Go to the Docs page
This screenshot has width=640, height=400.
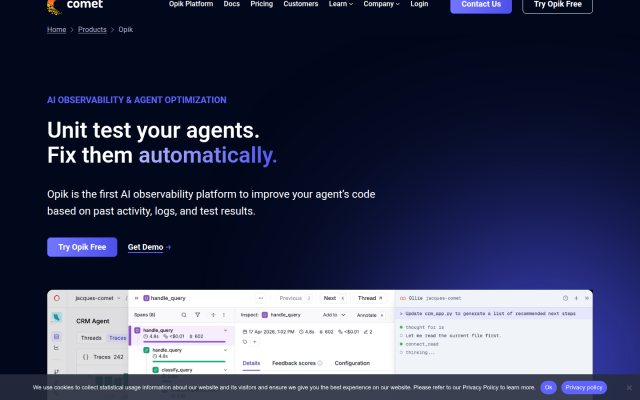click(x=231, y=4)
